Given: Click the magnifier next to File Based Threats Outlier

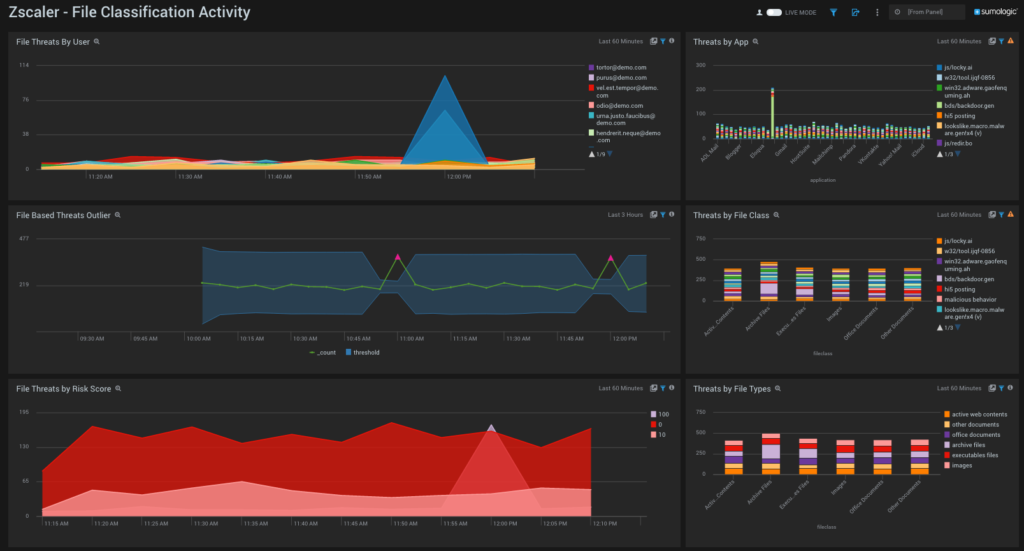Looking at the screenshot, I should point(118,215).
